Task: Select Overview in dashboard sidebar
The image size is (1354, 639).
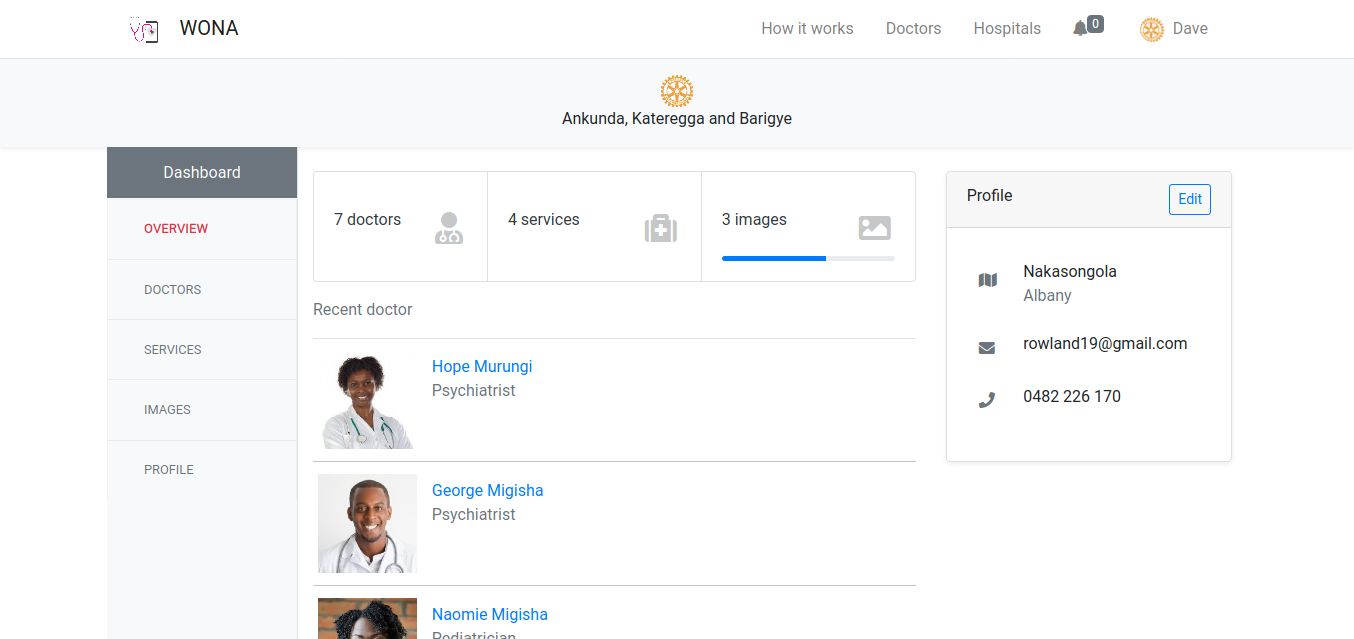Action: click(x=176, y=229)
